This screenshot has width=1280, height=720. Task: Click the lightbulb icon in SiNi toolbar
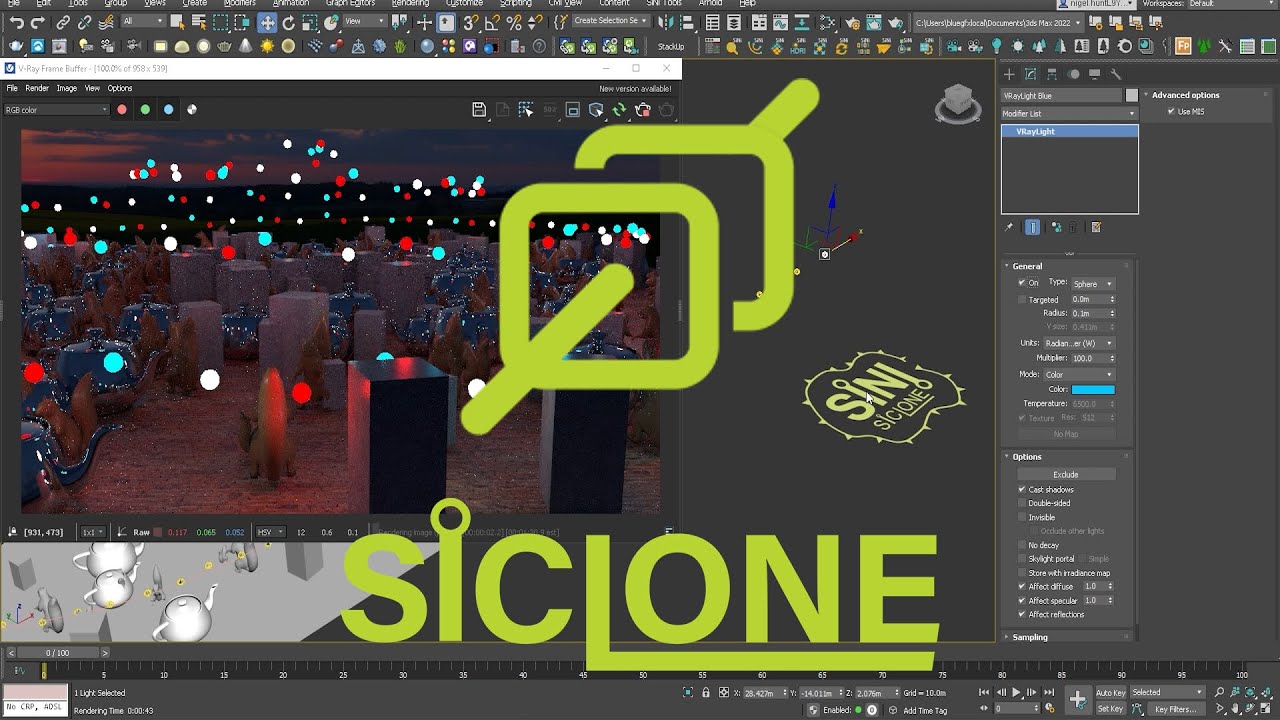coord(997,46)
